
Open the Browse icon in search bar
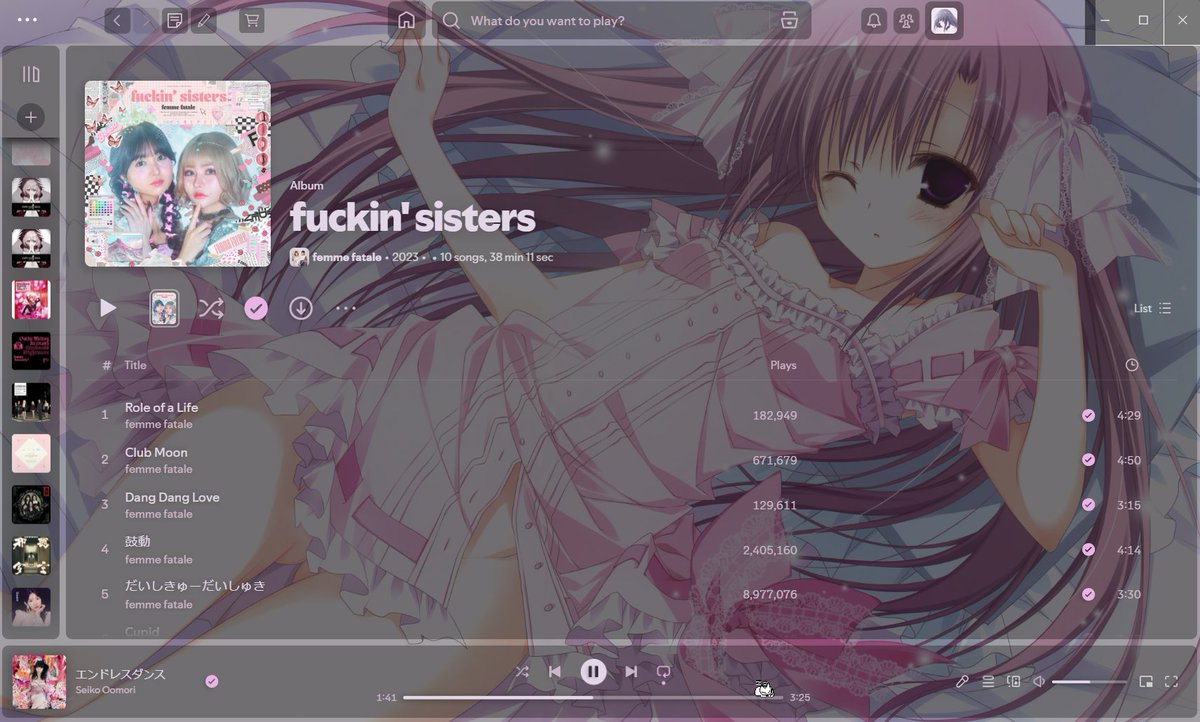(x=789, y=20)
